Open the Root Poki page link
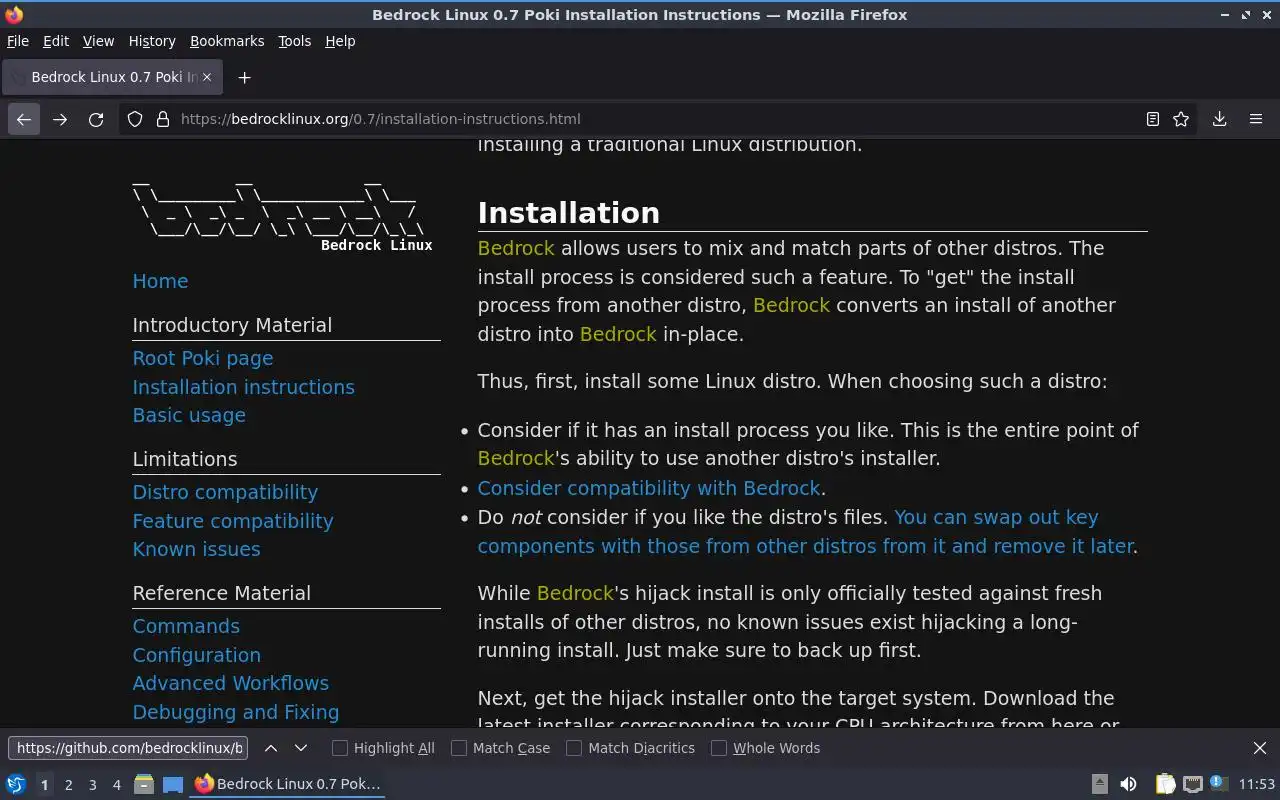This screenshot has width=1280, height=800. pos(203,358)
